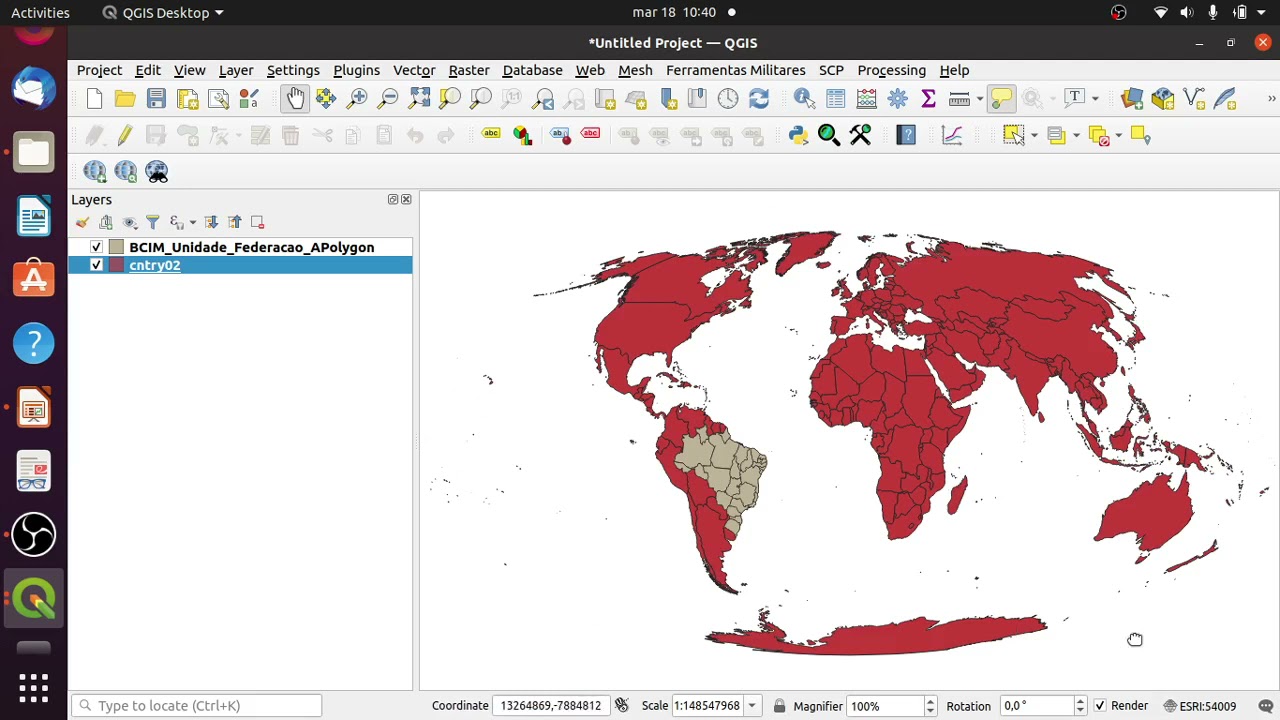This screenshot has width=1280, height=720.
Task: Click the Coordinate value field
Action: click(x=550, y=706)
